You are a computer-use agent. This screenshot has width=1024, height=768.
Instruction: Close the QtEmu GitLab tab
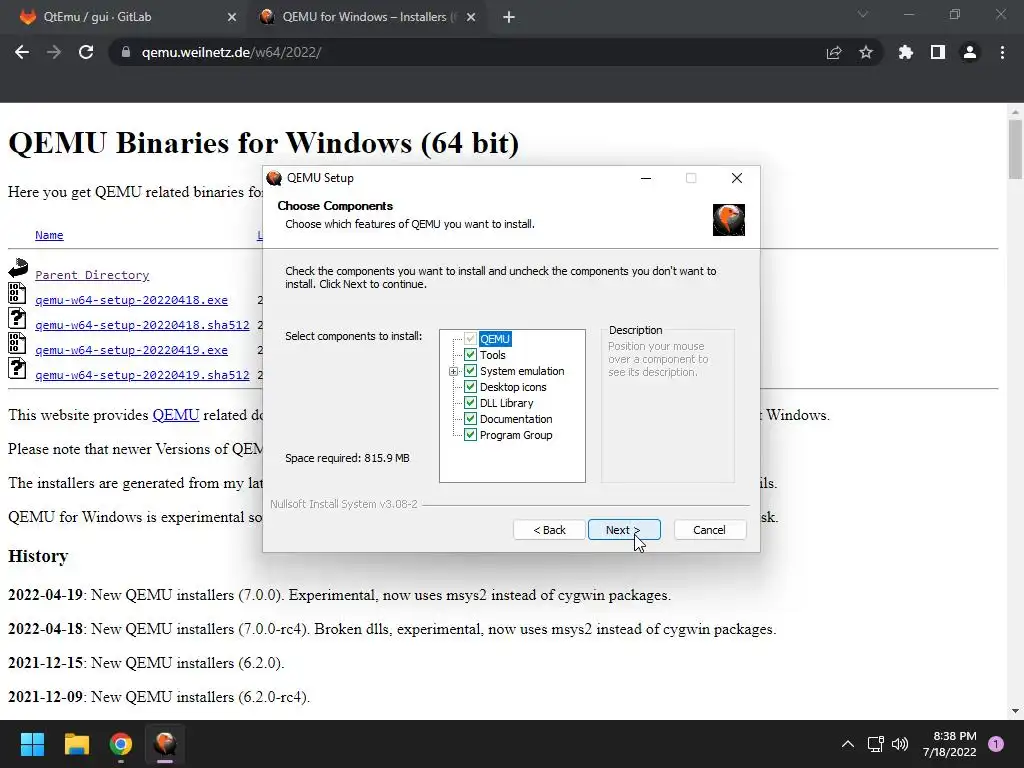pyautogui.click(x=232, y=18)
